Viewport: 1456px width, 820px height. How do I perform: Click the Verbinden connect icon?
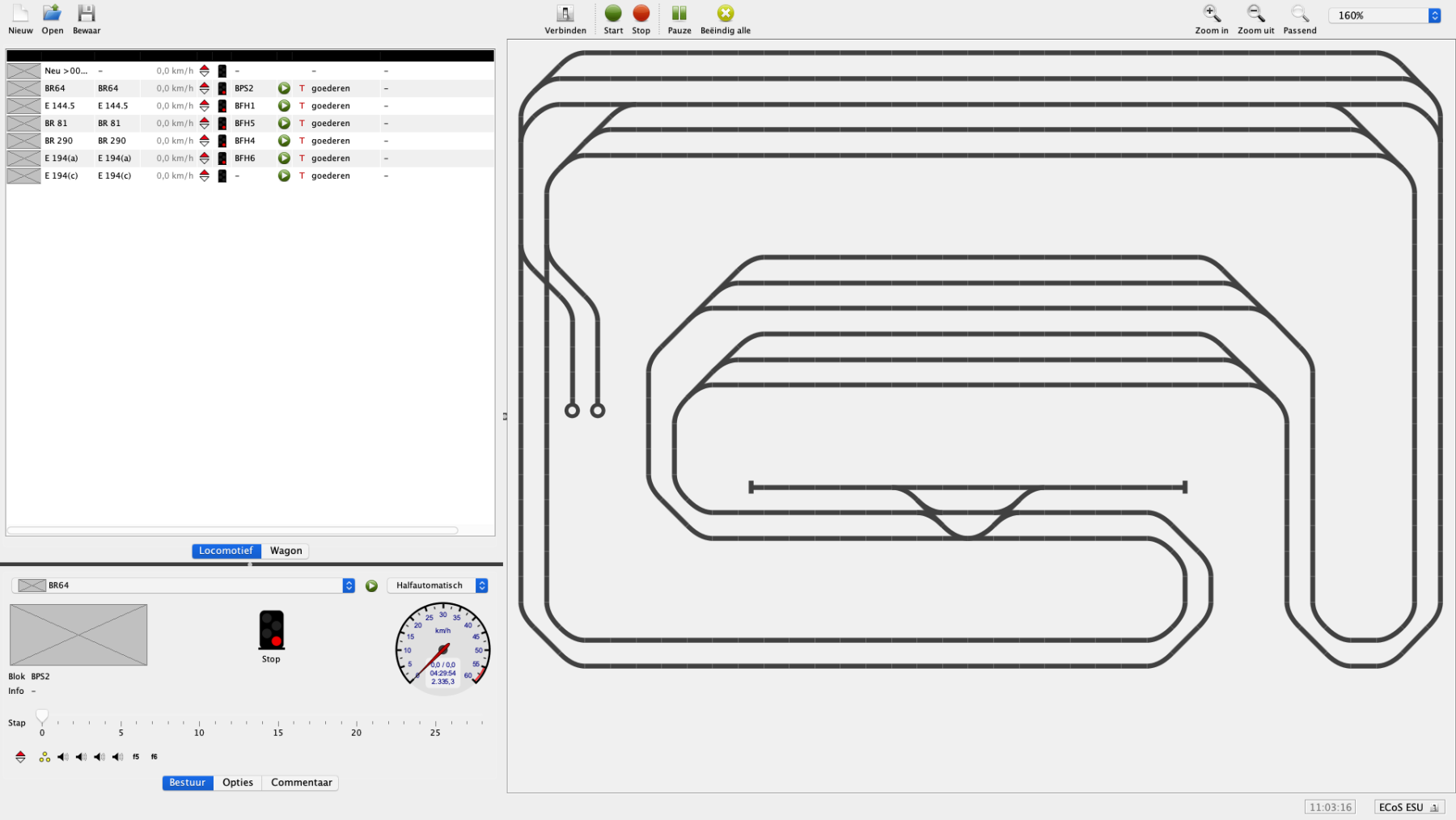click(x=565, y=14)
